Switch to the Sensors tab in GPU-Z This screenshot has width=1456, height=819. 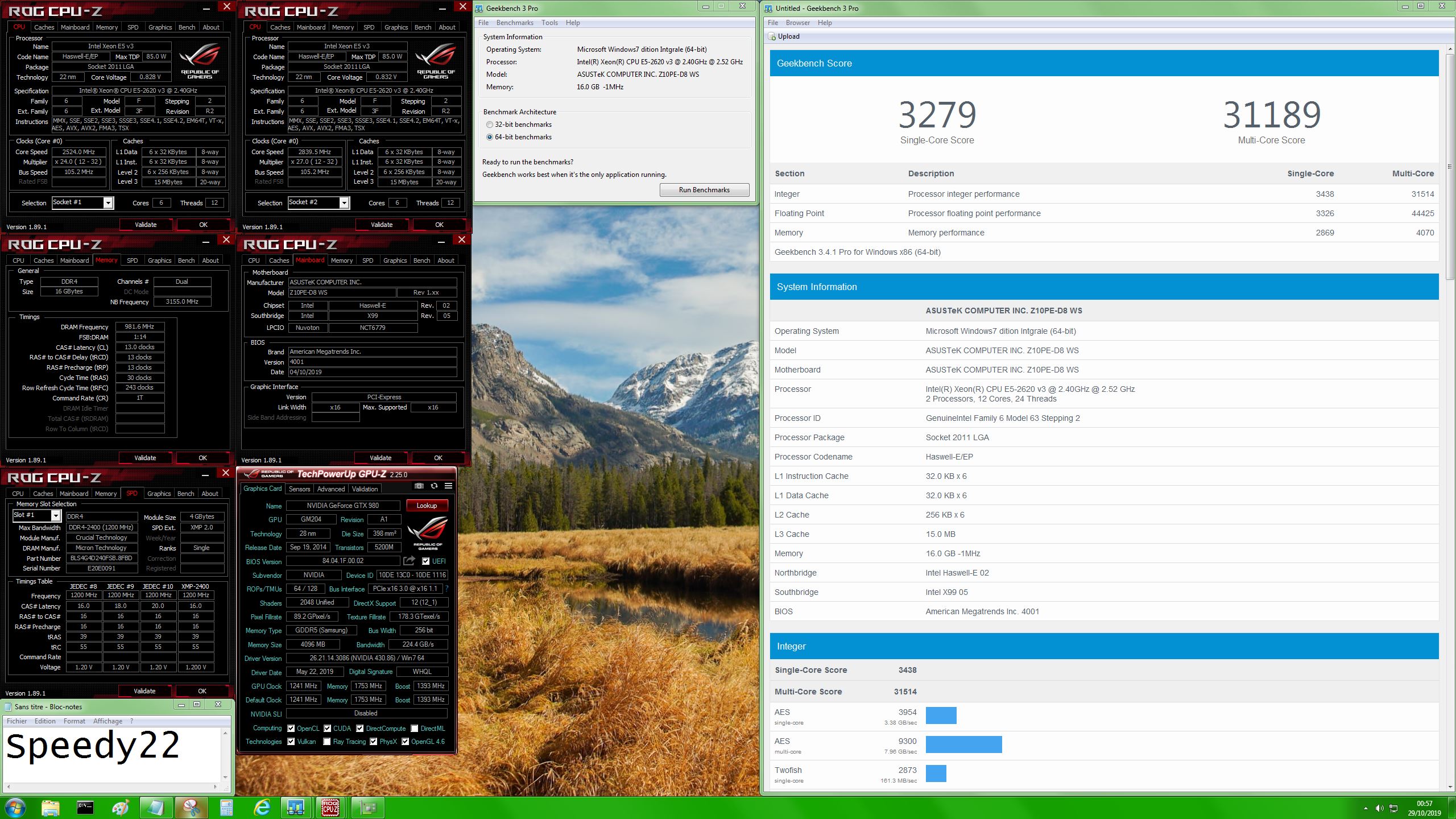[299, 489]
